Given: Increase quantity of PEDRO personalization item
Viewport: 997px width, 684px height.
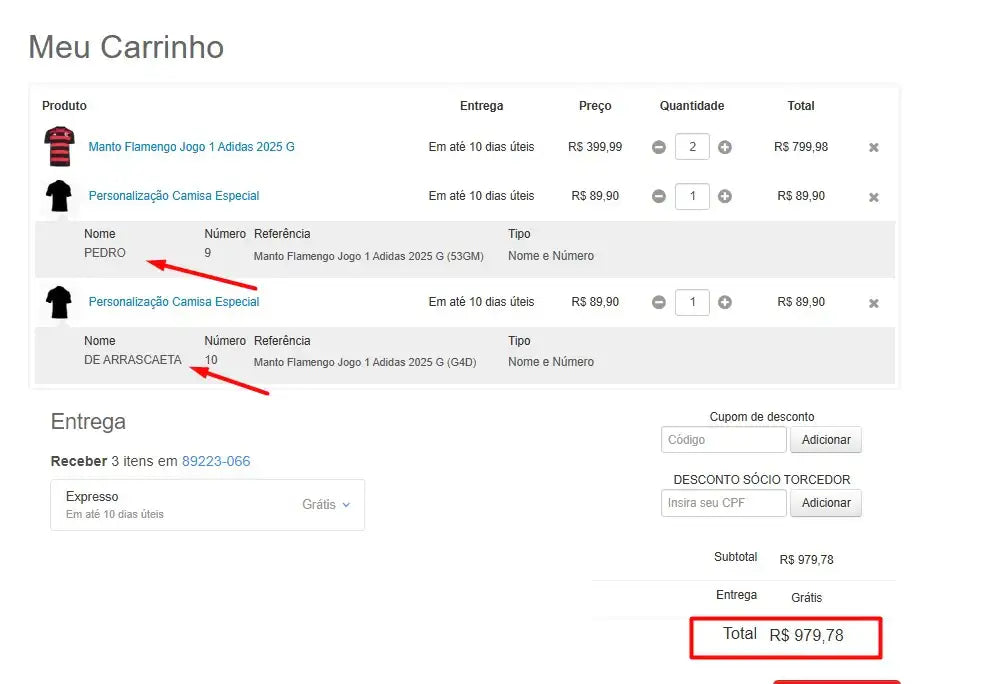Looking at the screenshot, I should (x=725, y=196).
